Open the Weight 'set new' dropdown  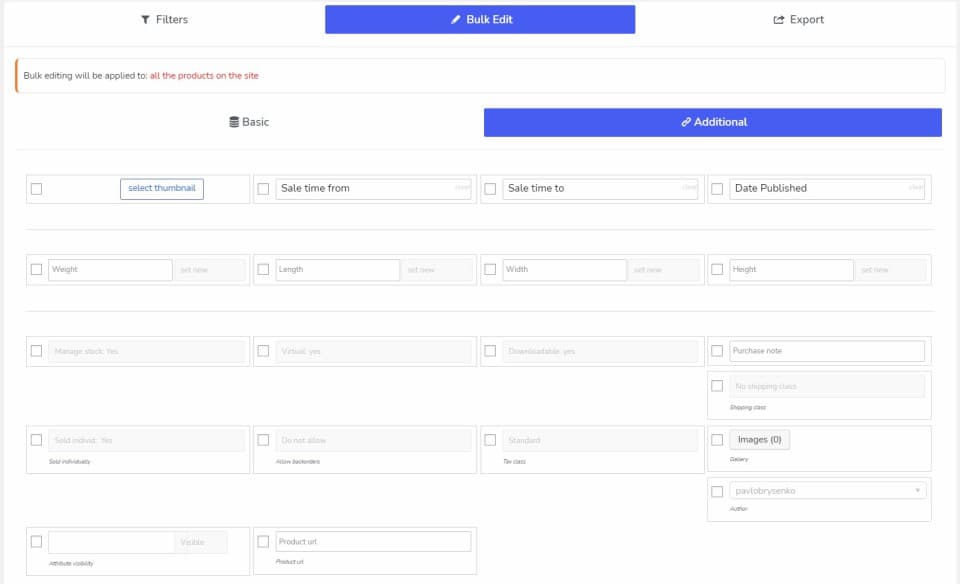(209, 270)
